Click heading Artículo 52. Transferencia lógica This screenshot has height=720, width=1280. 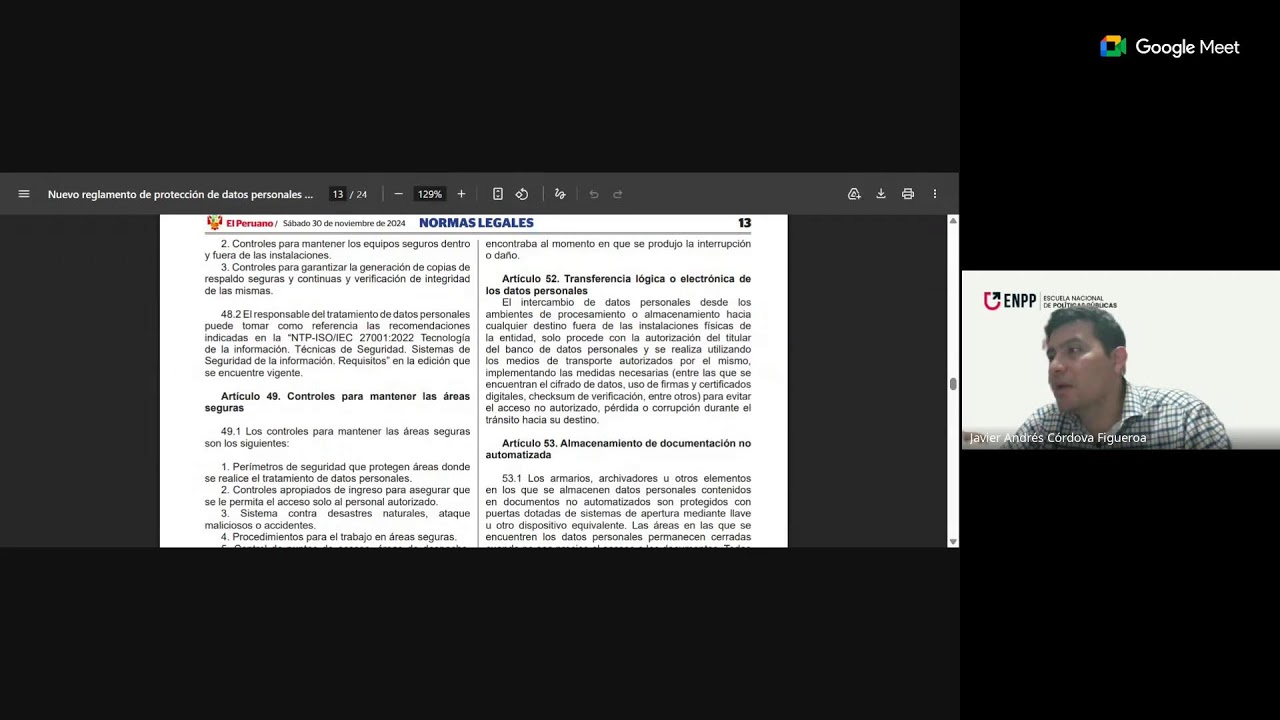tap(618, 284)
